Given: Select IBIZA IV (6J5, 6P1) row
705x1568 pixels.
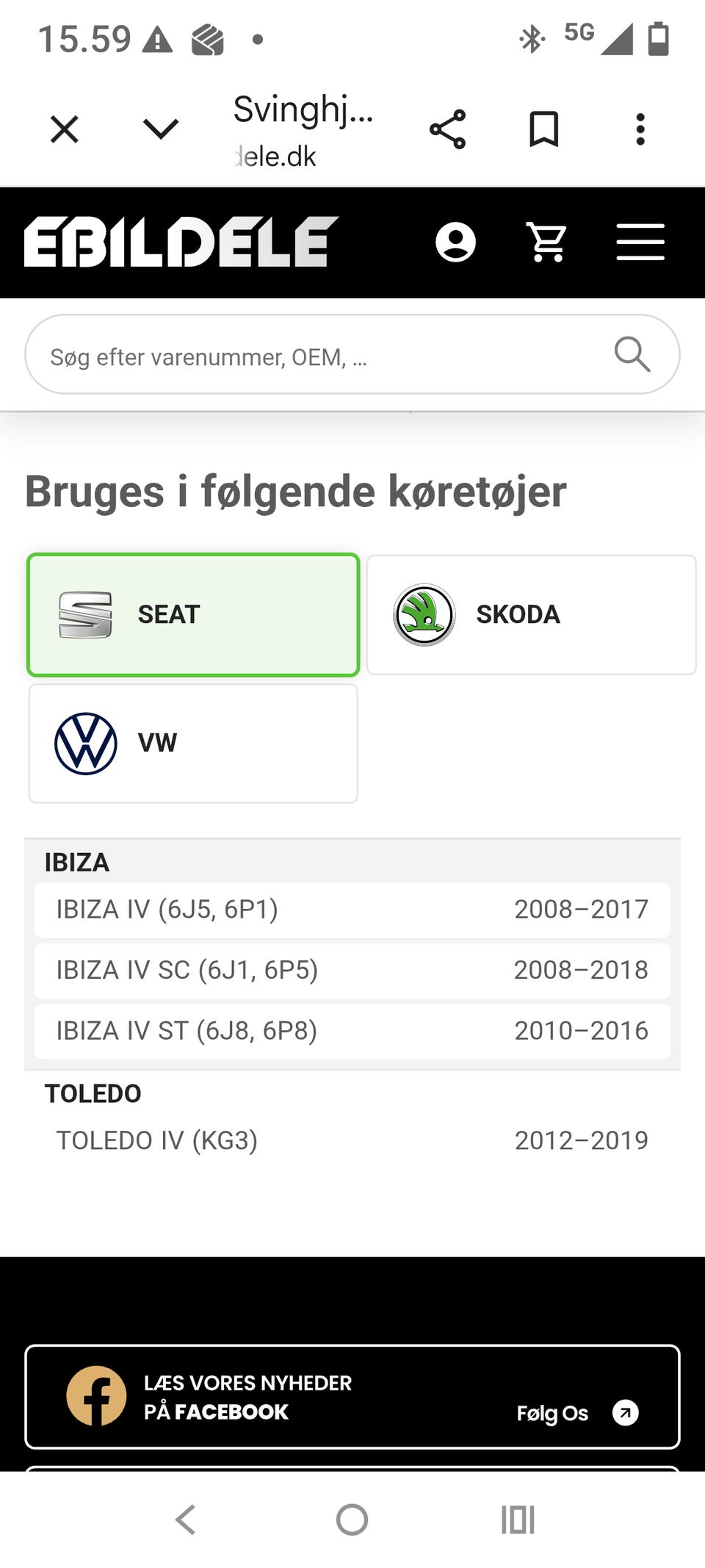Looking at the screenshot, I should 352,910.
